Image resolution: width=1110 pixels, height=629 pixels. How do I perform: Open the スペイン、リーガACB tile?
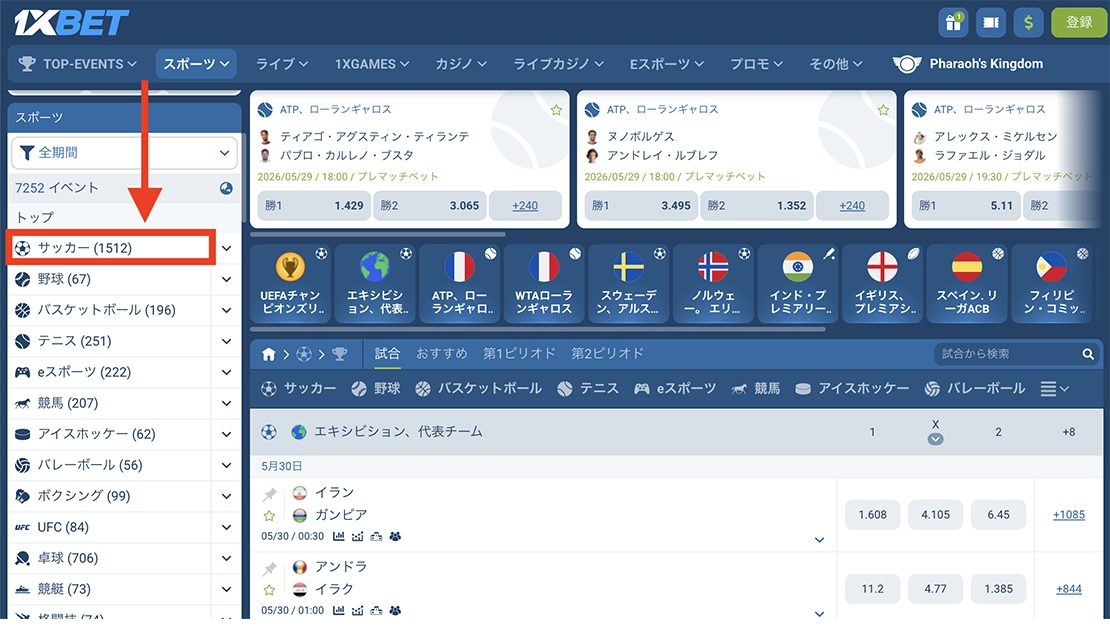click(x=967, y=284)
